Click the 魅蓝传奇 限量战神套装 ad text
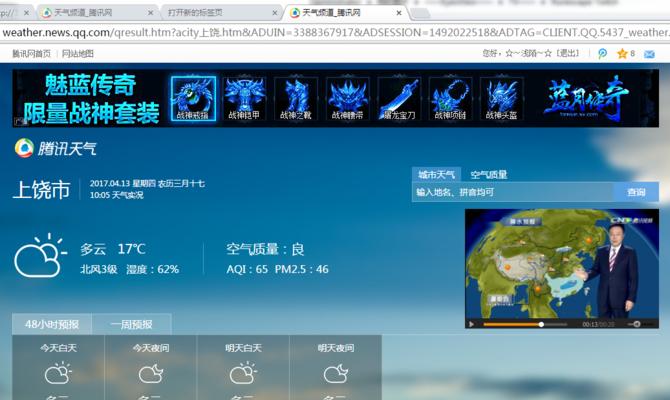The width and height of the screenshot is (670, 400). point(91,99)
